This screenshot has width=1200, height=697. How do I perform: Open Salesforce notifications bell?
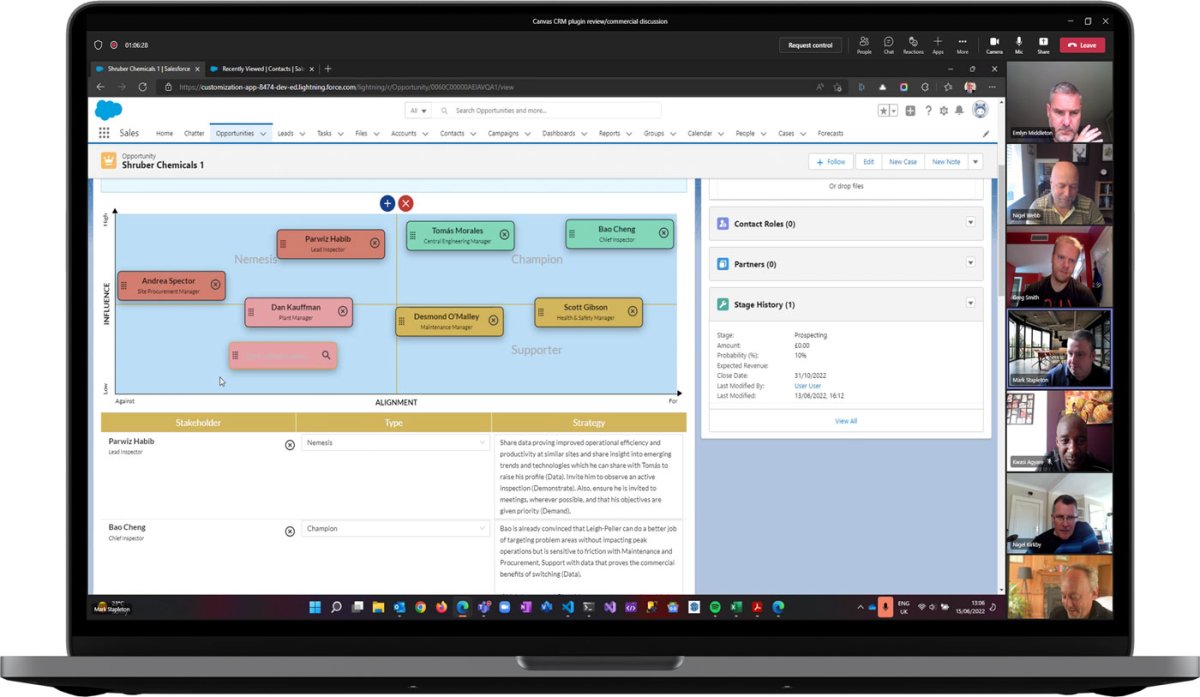pyautogui.click(x=959, y=110)
